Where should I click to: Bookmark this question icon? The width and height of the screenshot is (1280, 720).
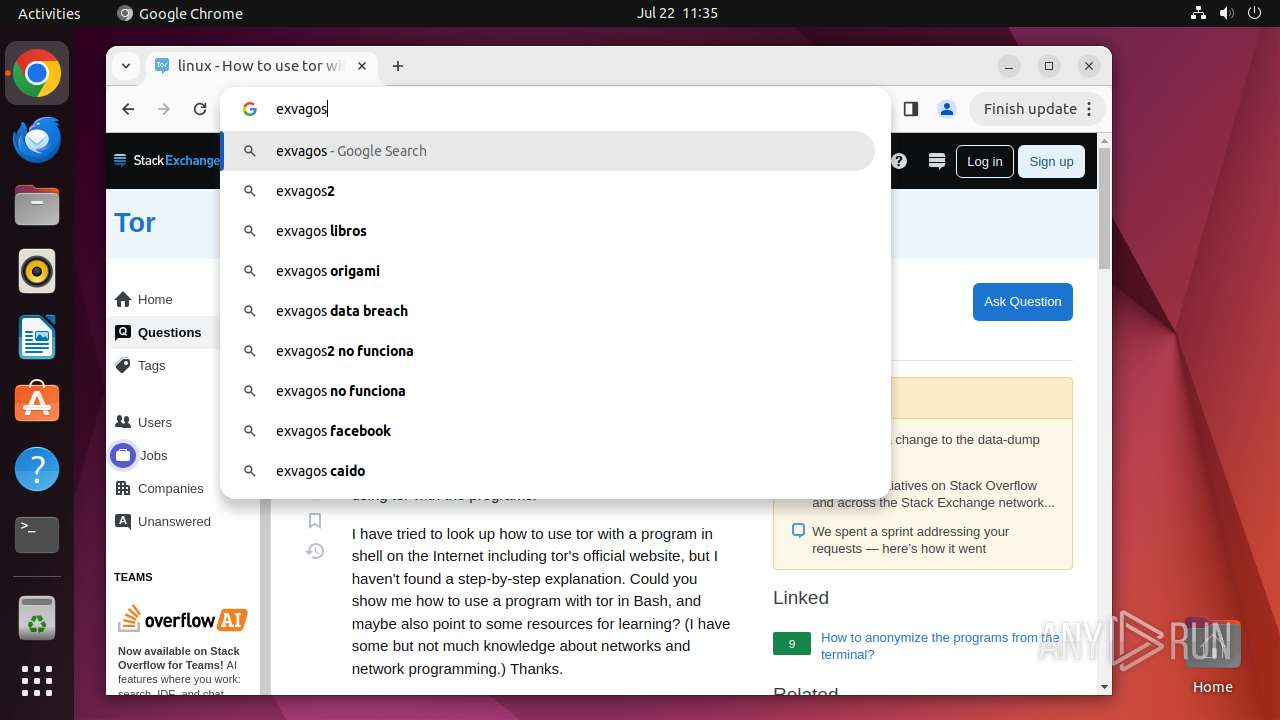click(315, 520)
